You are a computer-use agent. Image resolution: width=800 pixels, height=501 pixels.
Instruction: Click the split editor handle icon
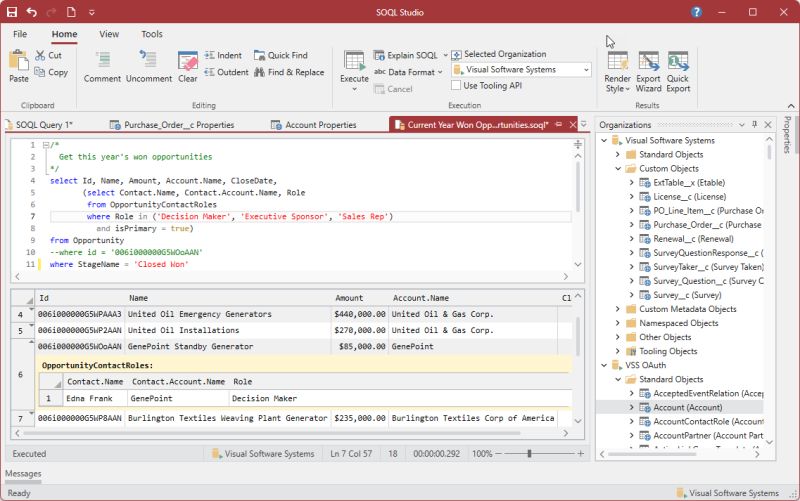coord(578,144)
